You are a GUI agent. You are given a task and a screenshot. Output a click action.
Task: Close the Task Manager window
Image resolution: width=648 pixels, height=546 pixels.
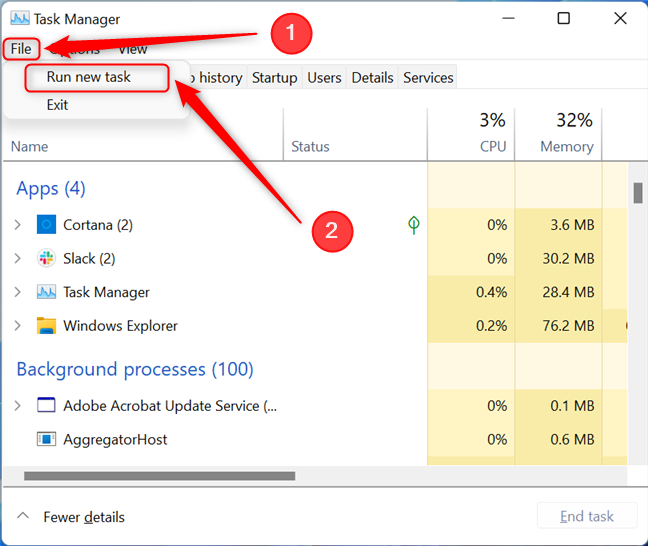pyautogui.click(x=620, y=18)
